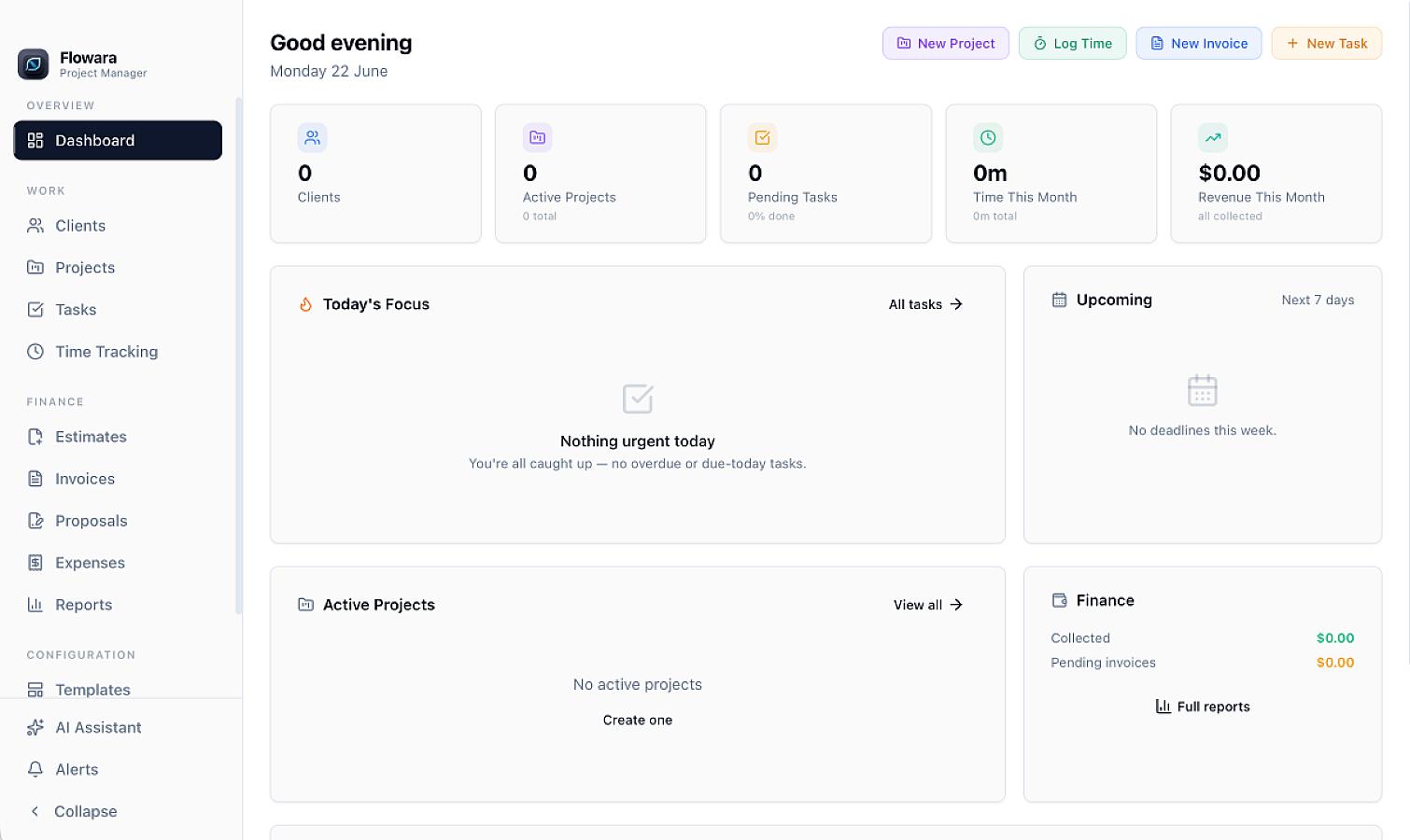Navigate to Time Tracking
The image size is (1410, 840).
pyautogui.click(x=118, y=352)
